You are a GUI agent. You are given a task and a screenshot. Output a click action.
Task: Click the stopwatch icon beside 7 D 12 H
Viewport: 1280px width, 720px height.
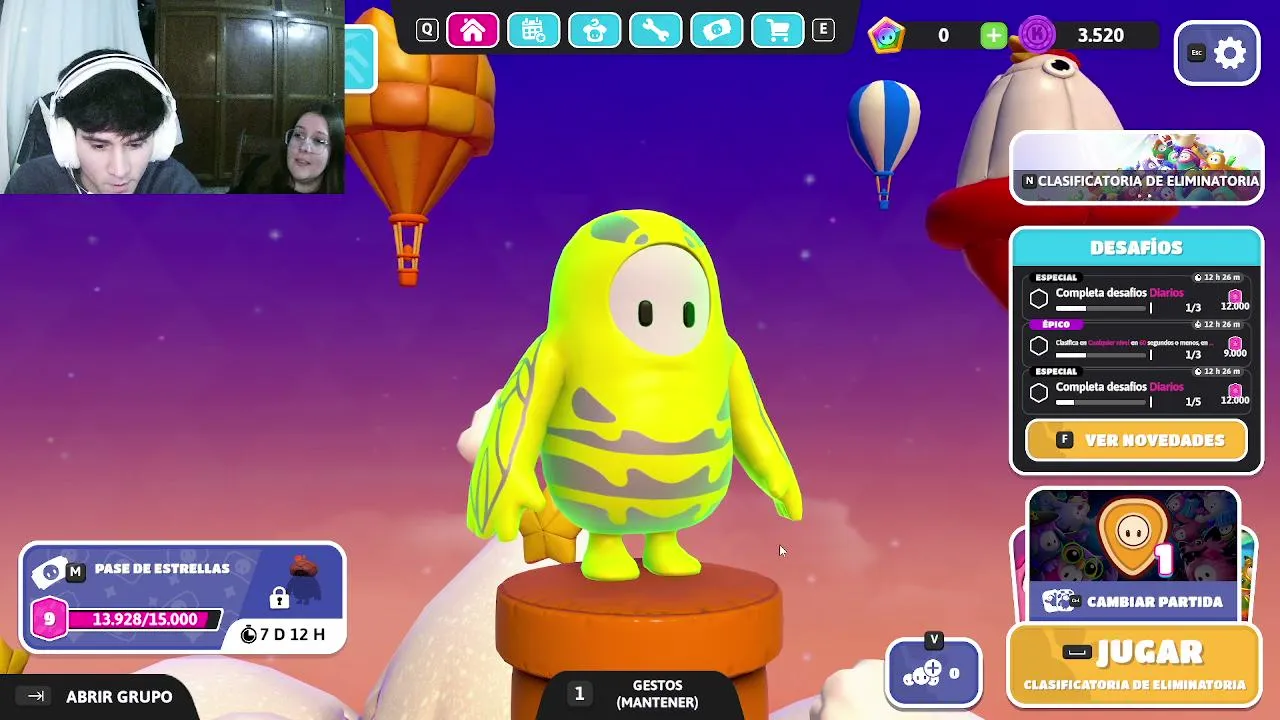[249, 634]
